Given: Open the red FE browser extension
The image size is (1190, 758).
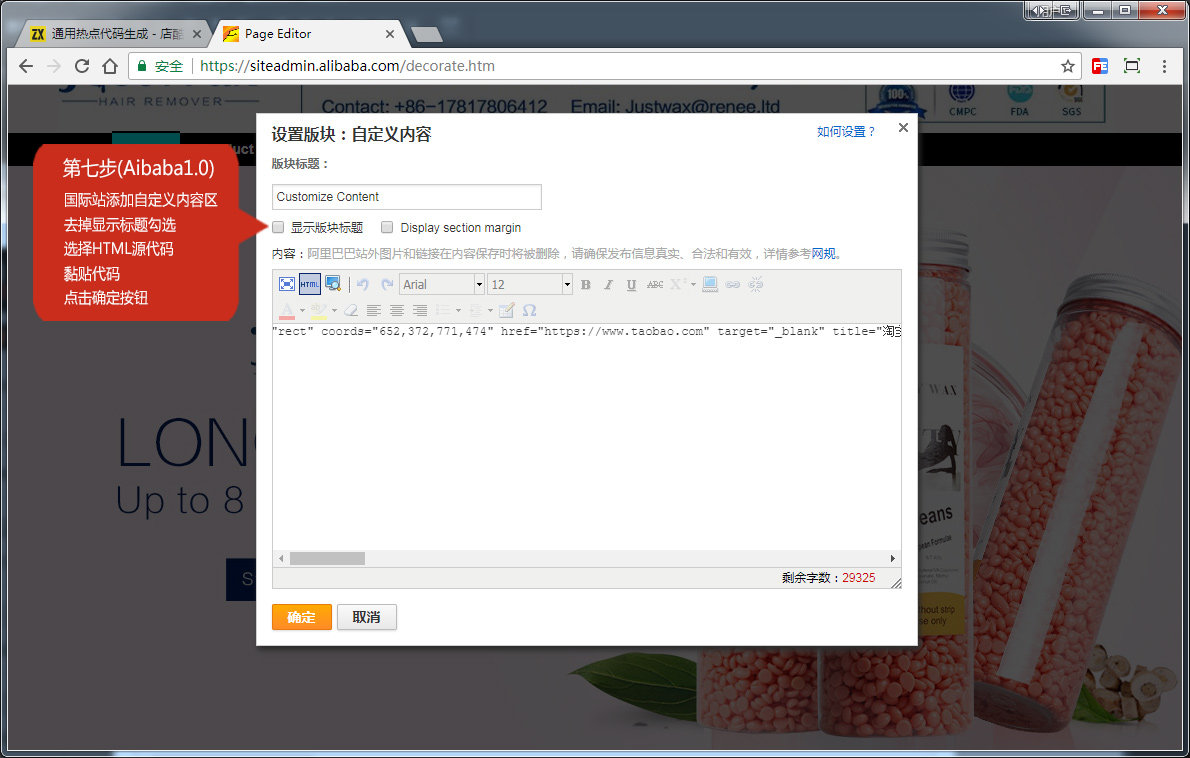Looking at the screenshot, I should click(1100, 66).
